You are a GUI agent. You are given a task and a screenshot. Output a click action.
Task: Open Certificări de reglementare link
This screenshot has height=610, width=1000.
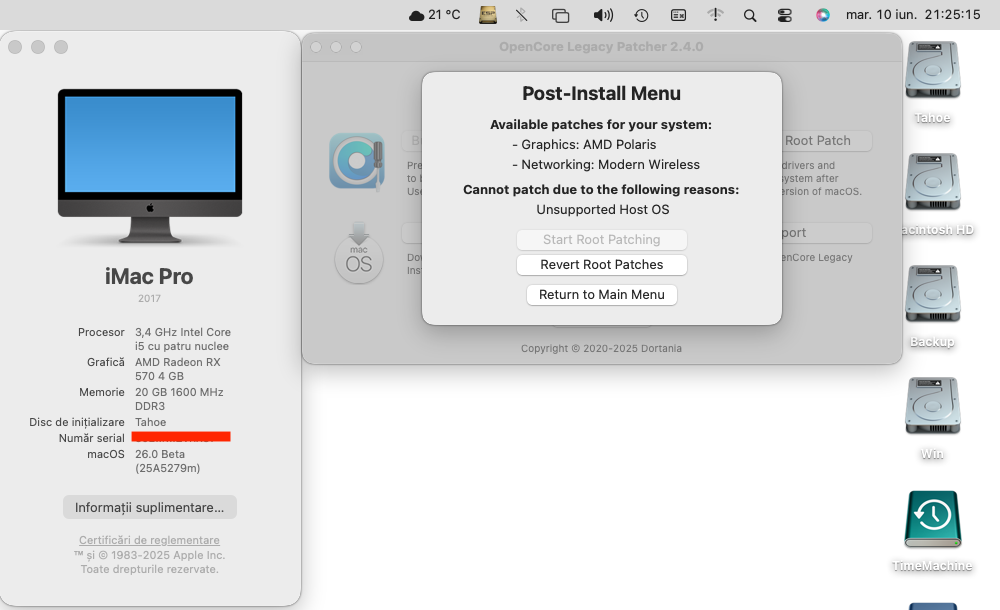point(149,540)
